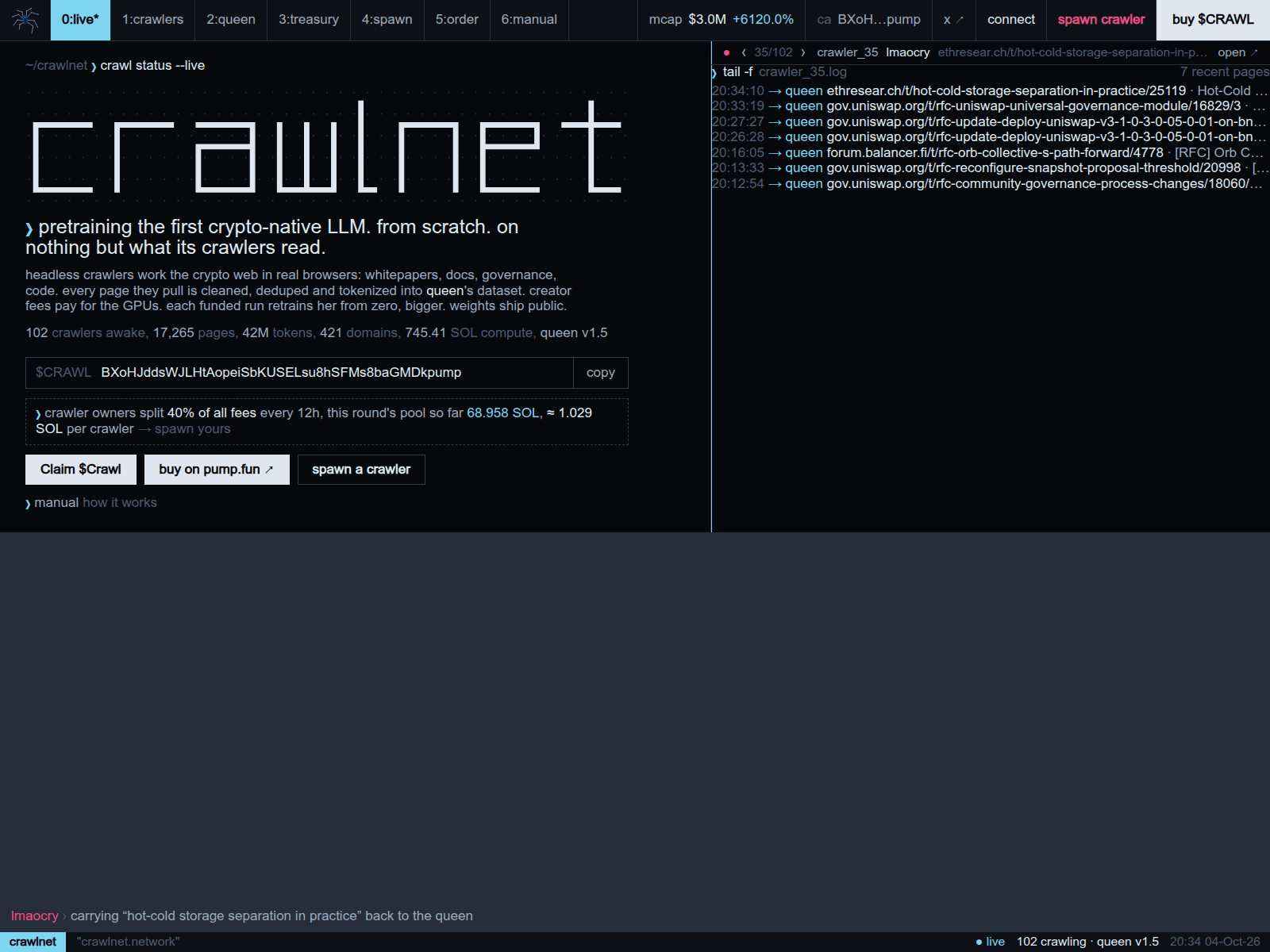Open the 20:13:33 reconfigure-snapshot log entry

tap(990, 168)
